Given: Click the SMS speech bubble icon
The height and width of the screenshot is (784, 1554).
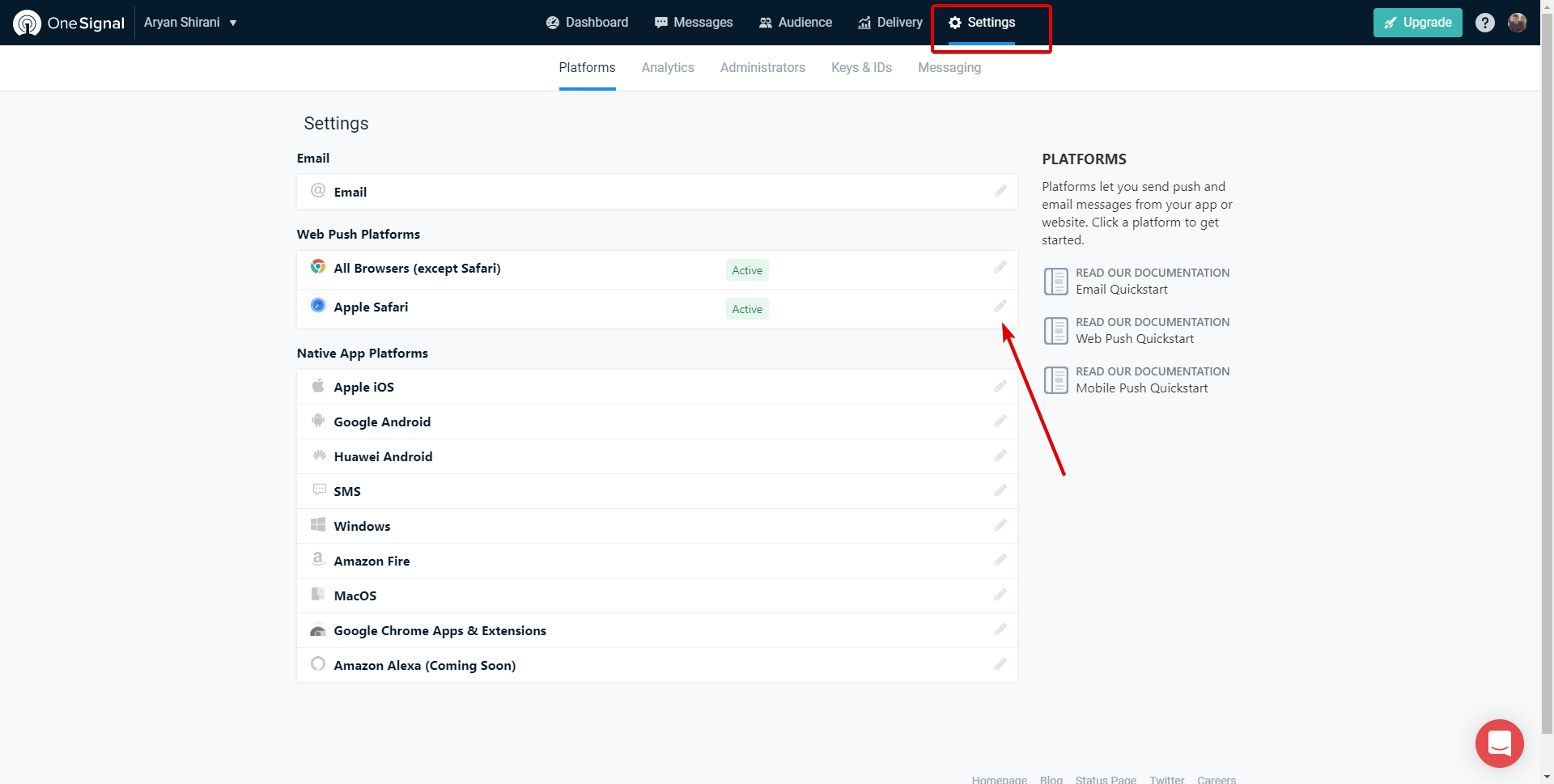Looking at the screenshot, I should click(319, 489).
